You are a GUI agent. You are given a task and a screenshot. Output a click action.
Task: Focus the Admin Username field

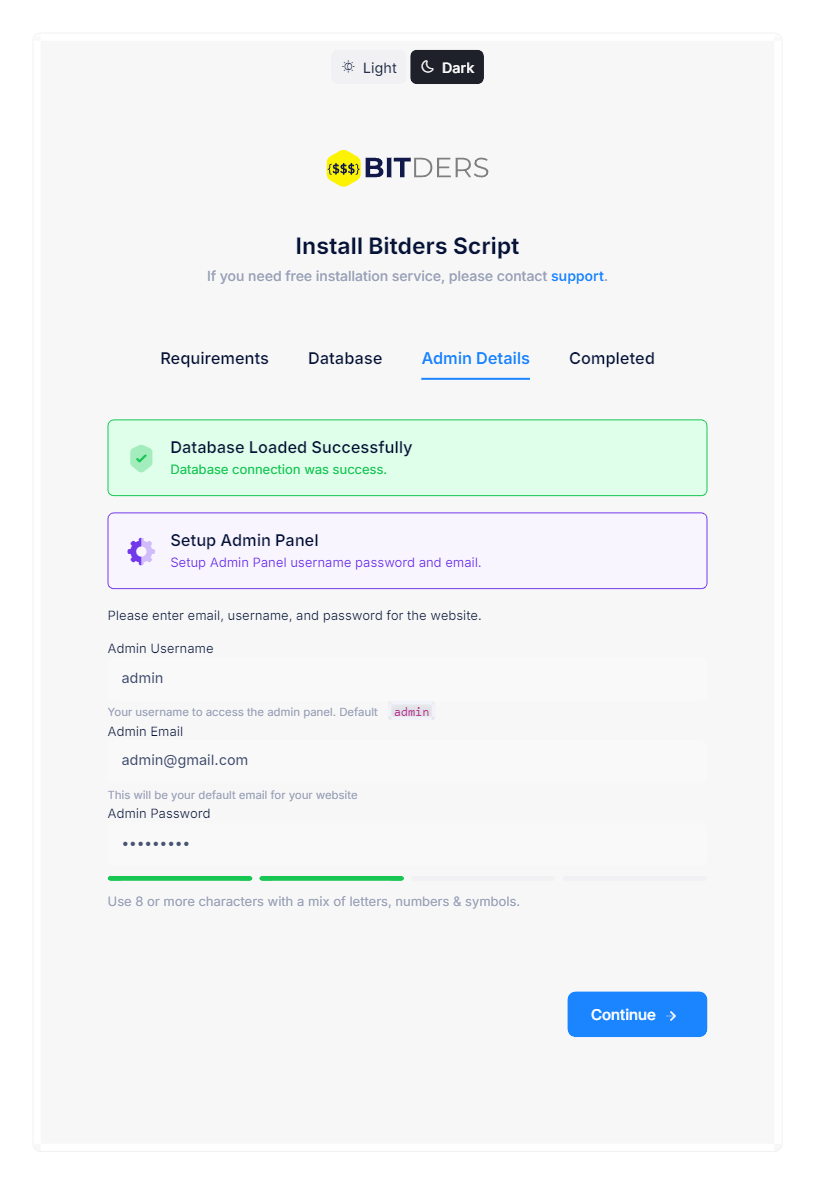tap(408, 679)
